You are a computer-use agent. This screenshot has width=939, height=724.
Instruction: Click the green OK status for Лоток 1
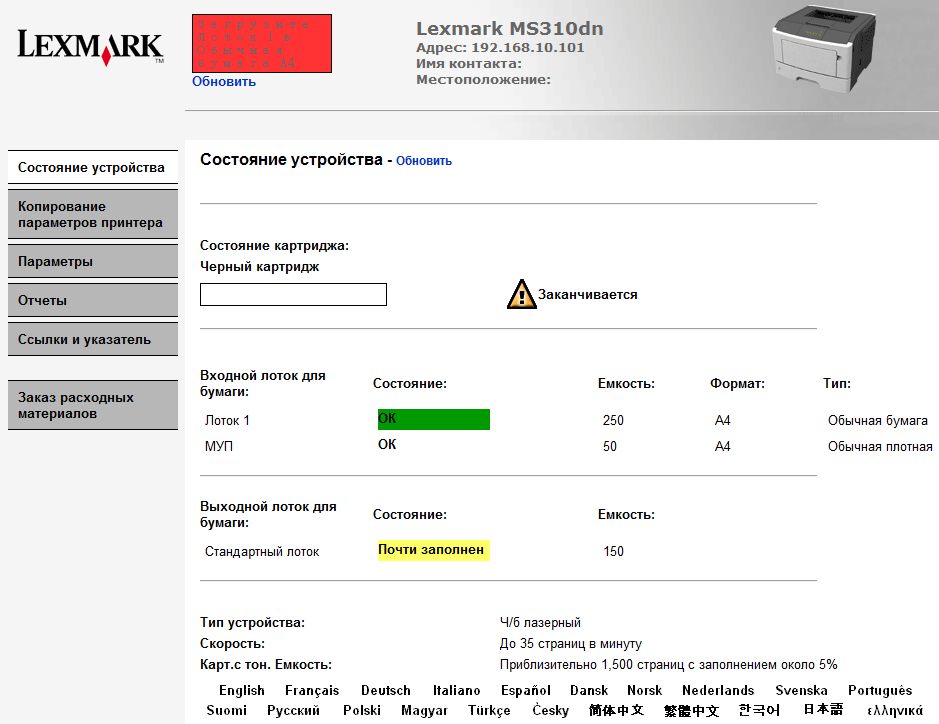pos(434,419)
